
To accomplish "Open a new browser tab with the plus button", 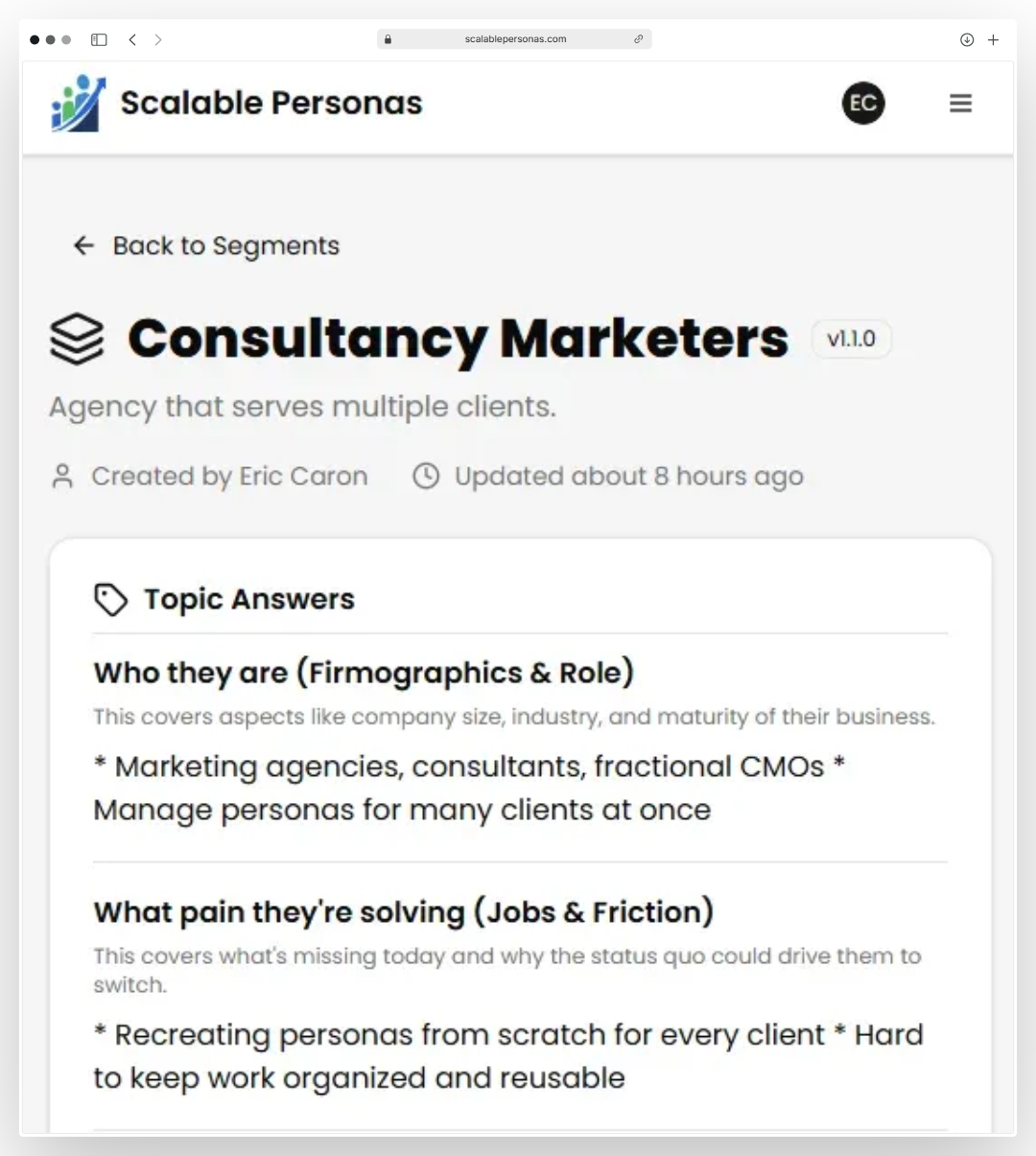I will pyautogui.click(x=994, y=39).
